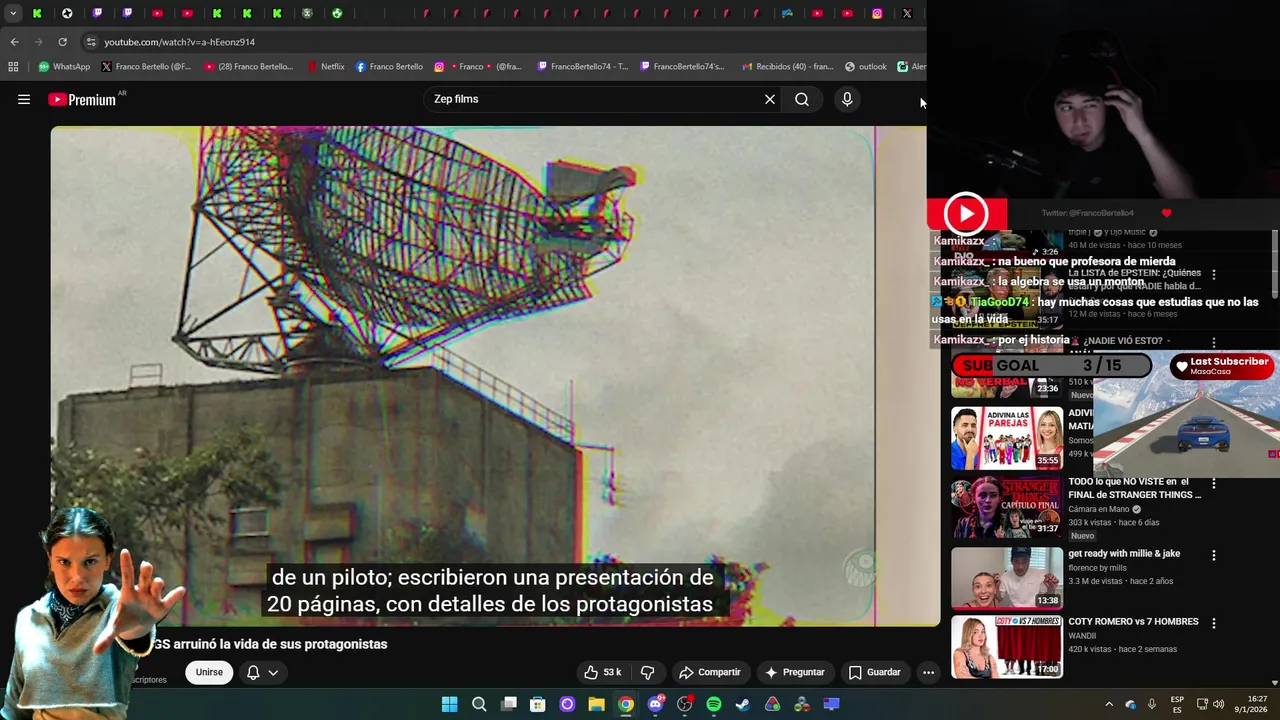Open Spotify from the taskbar
This screenshot has height=720, width=1280.
coord(714,704)
